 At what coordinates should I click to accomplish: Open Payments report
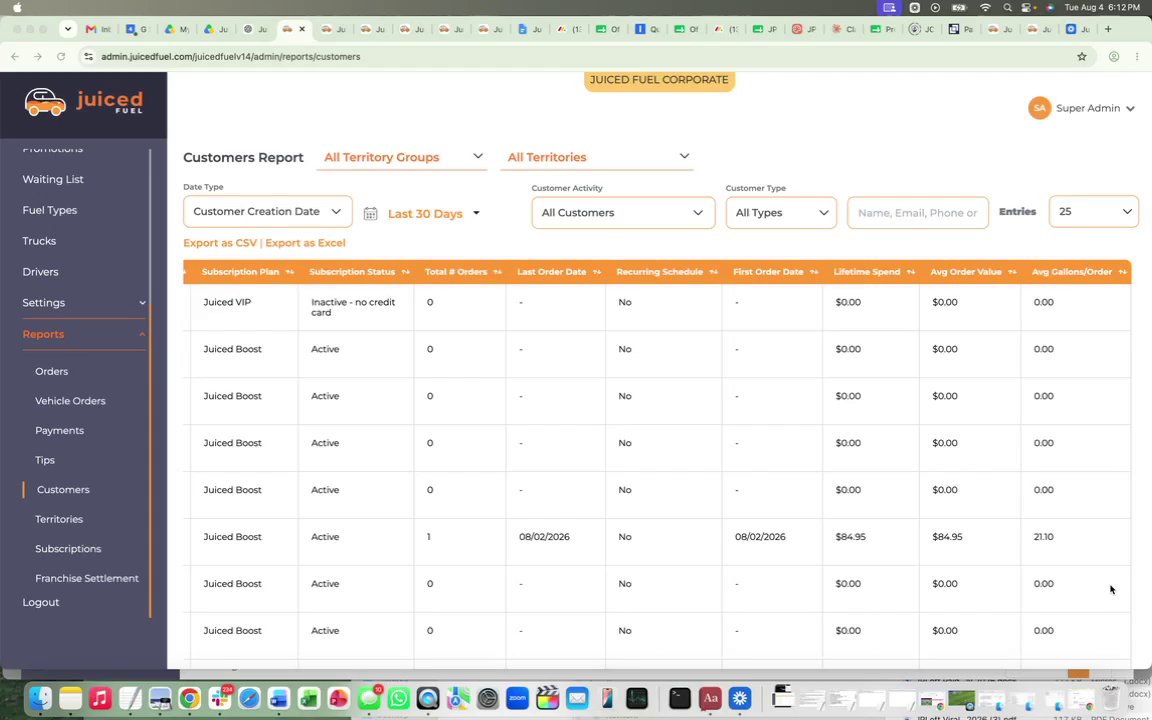[x=60, y=431]
